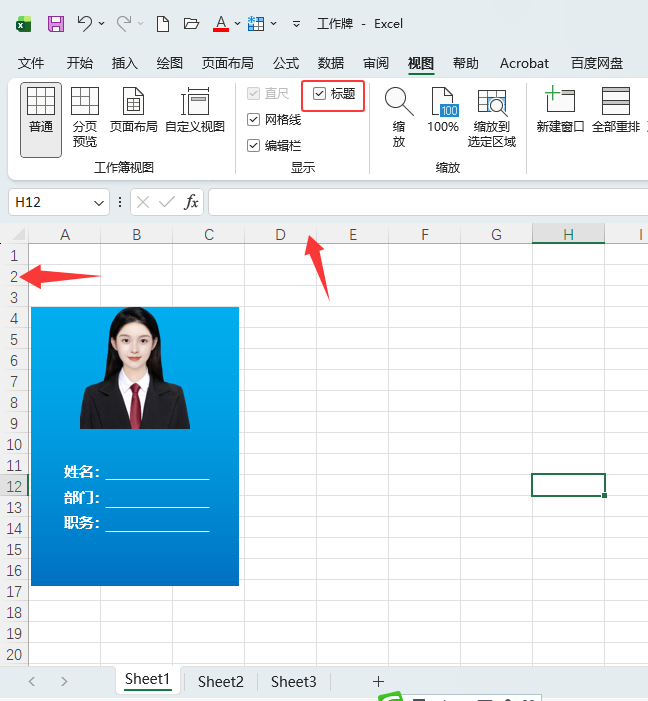Click the Open folder icon
Viewport: 648px width, 701px height.
tap(191, 23)
